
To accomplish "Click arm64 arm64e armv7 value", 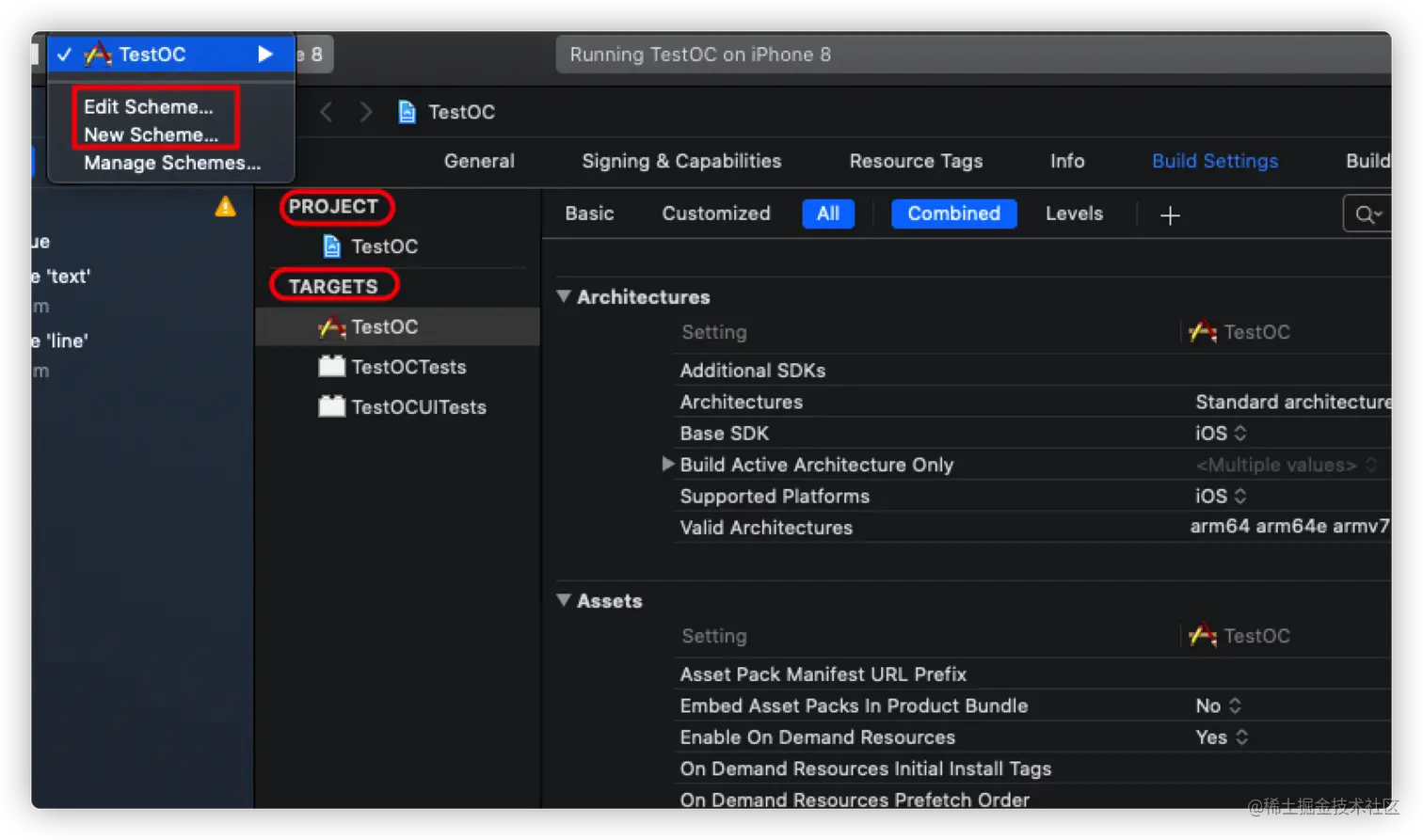I will pyautogui.click(x=1289, y=527).
